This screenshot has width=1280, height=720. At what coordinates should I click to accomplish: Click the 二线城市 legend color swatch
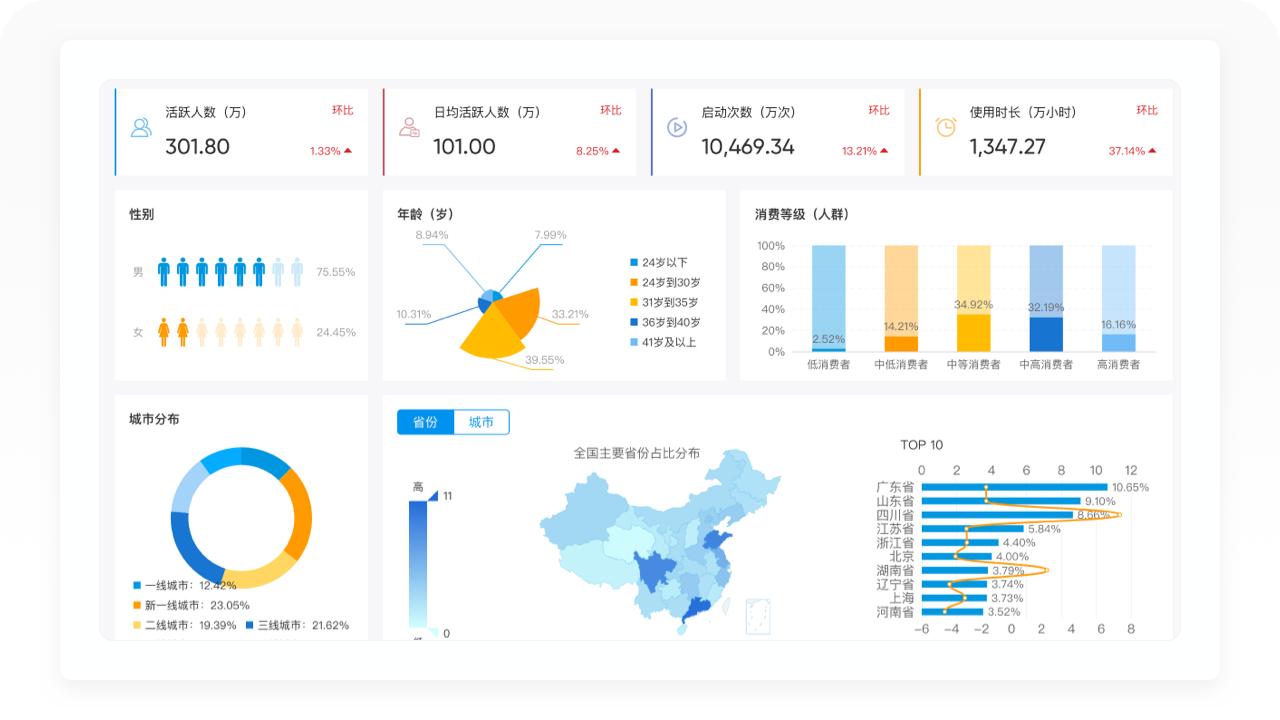coord(137,625)
